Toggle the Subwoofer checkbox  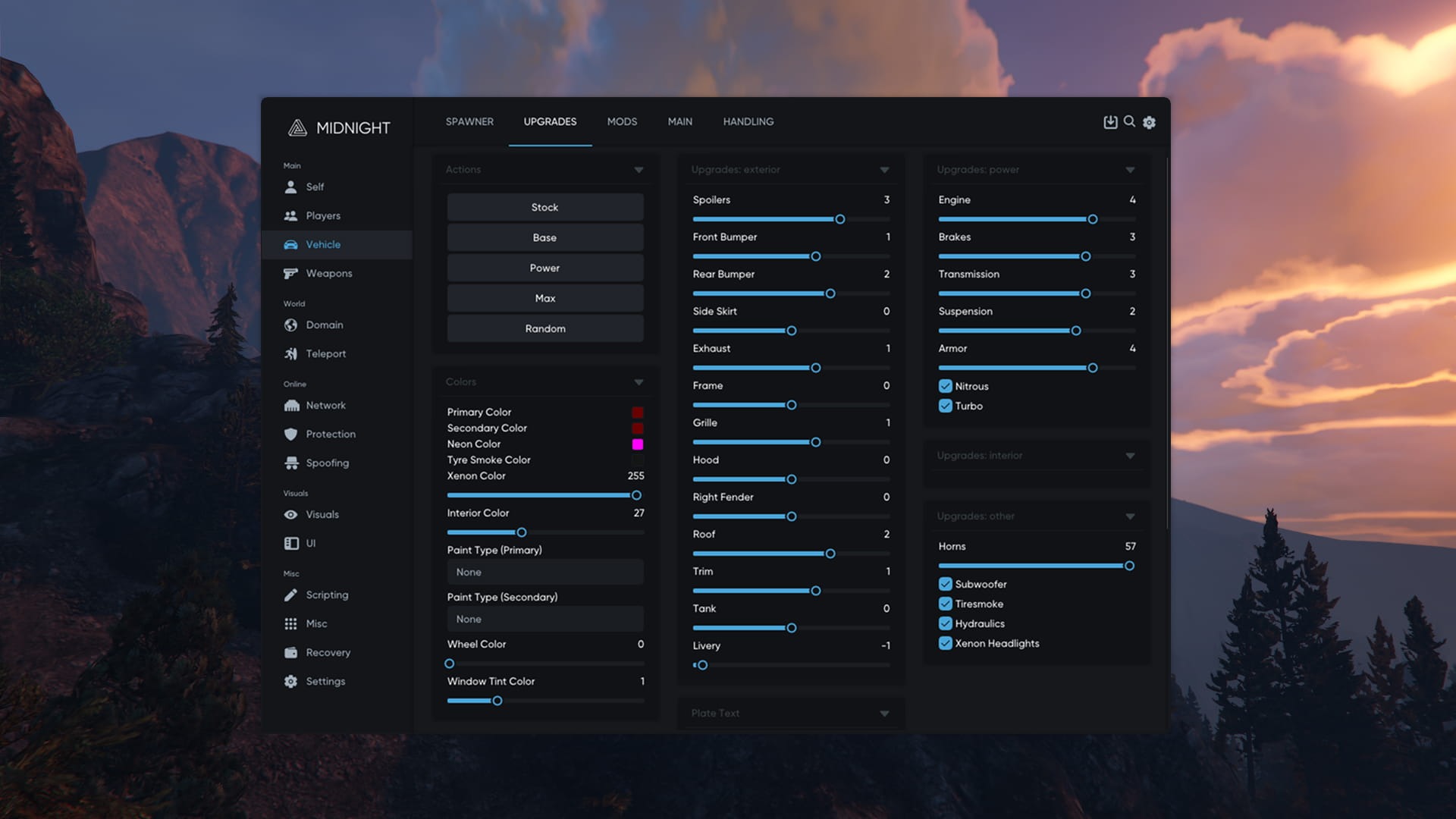(945, 584)
